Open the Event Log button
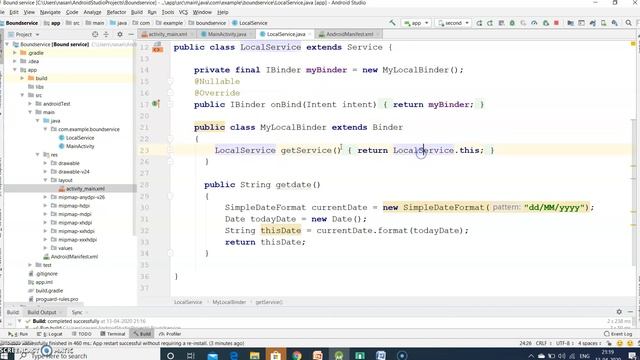 [619, 334]
